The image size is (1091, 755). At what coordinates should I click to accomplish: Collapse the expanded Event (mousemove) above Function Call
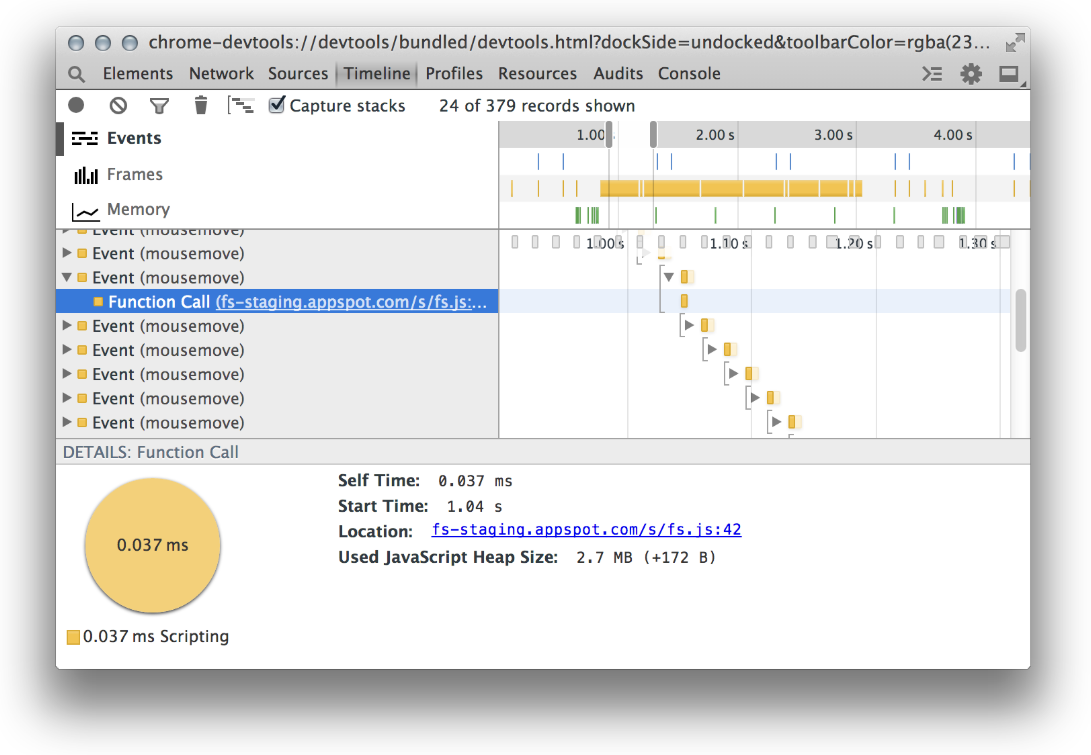coord(67,277)
